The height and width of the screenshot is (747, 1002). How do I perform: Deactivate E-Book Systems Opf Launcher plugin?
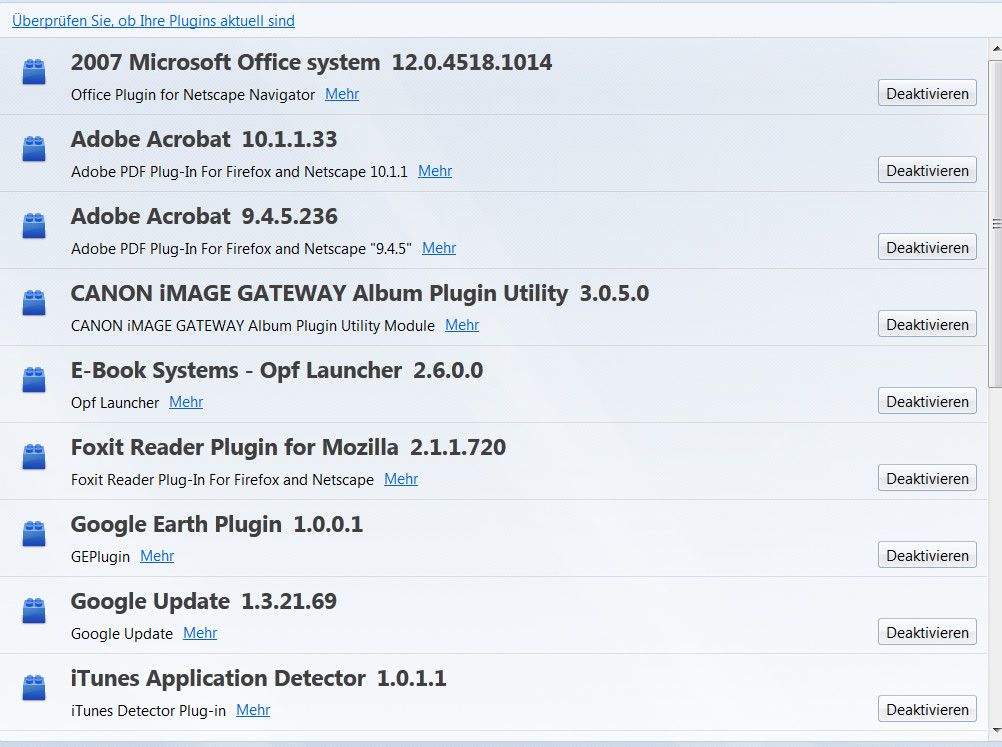927,401
